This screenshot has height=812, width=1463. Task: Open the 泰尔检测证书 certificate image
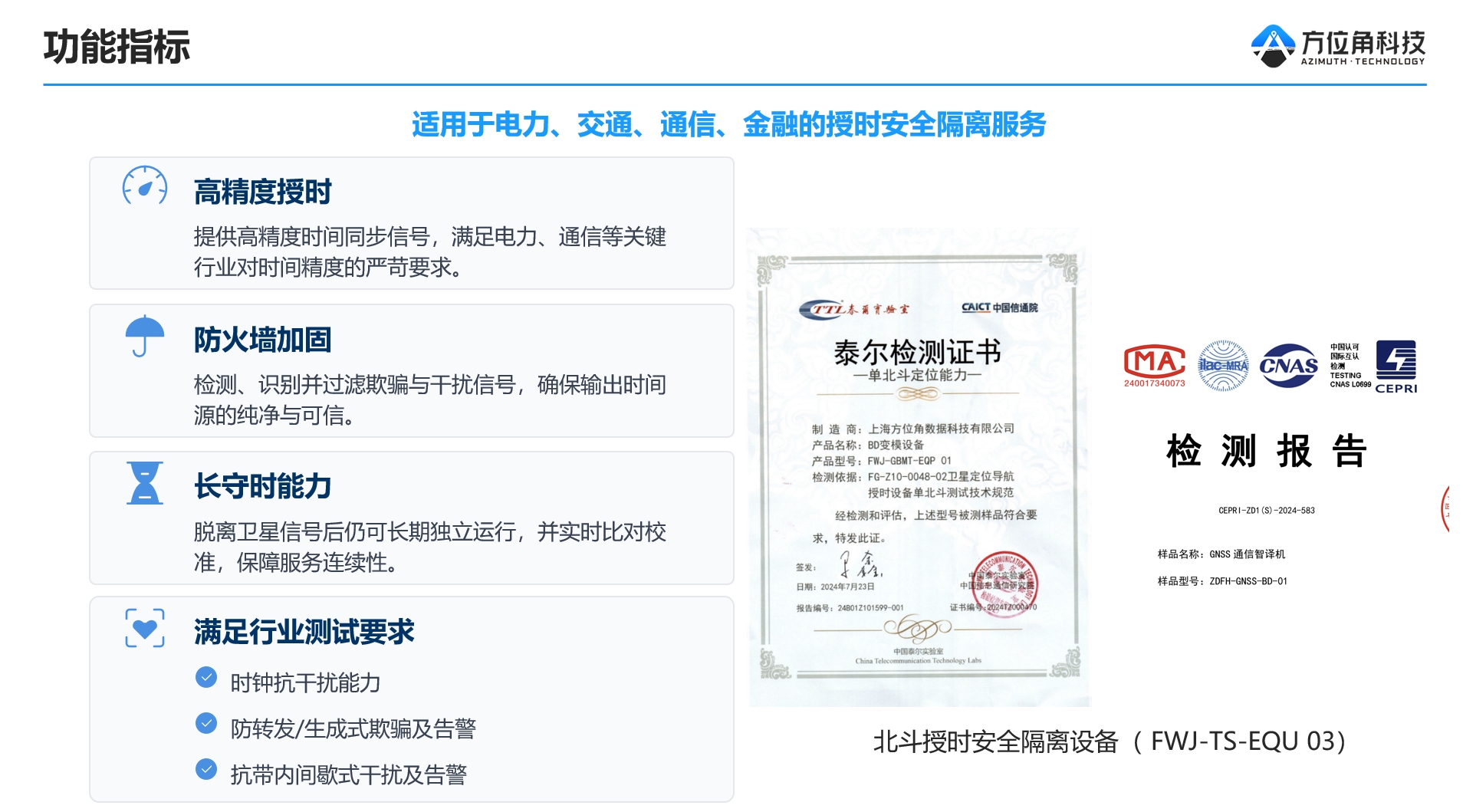919,468
